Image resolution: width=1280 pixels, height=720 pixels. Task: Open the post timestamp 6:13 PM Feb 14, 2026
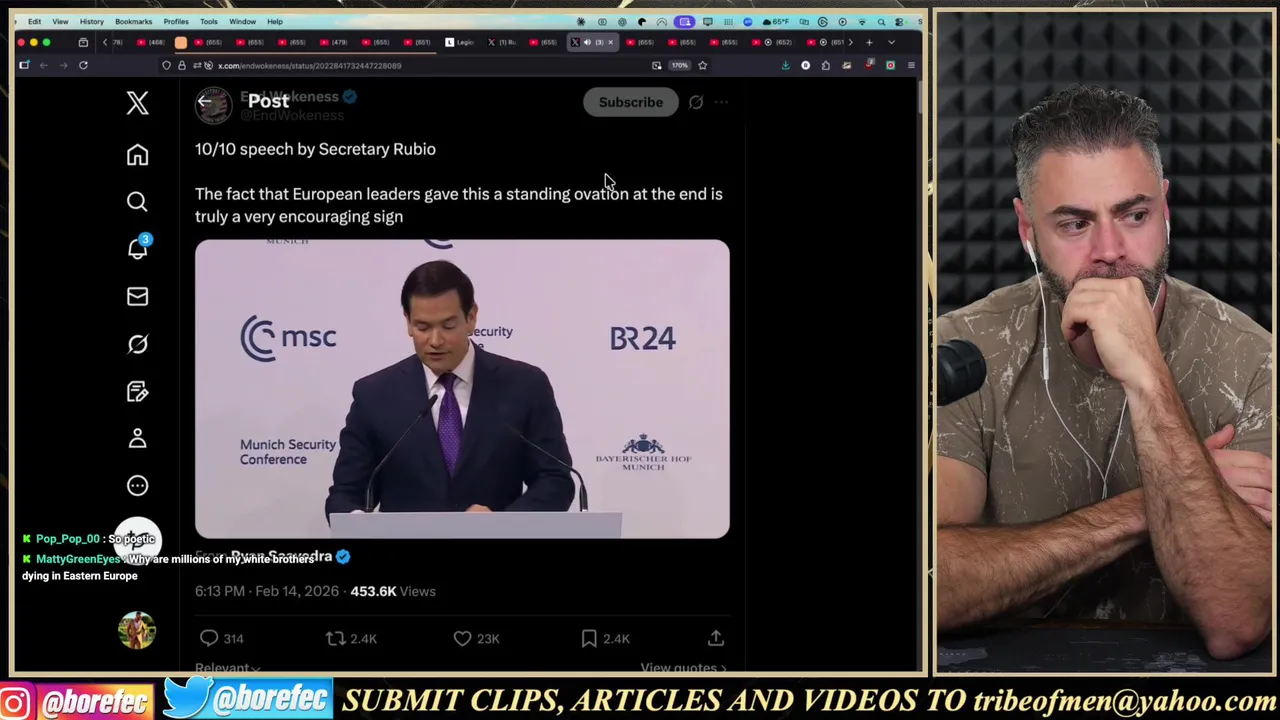coord(267,591)
